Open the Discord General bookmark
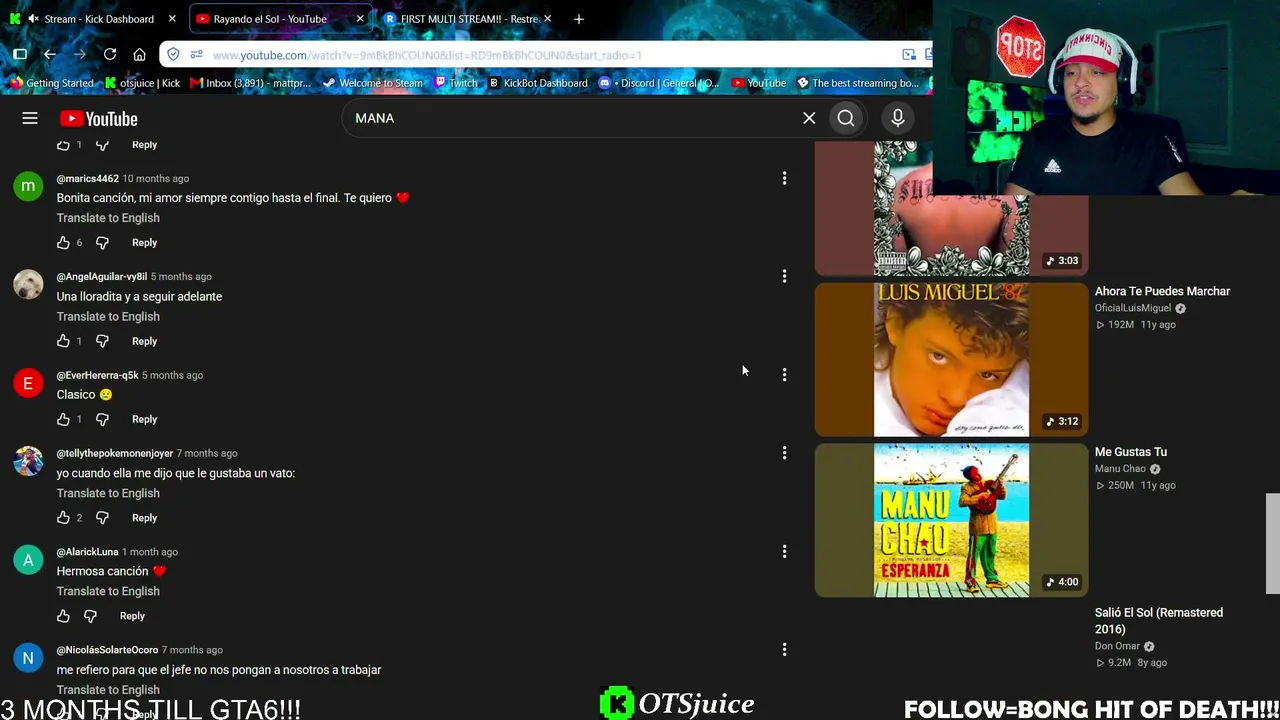Image resolution: width=1280 pixels, height=720 pixels. coord(660,83)
